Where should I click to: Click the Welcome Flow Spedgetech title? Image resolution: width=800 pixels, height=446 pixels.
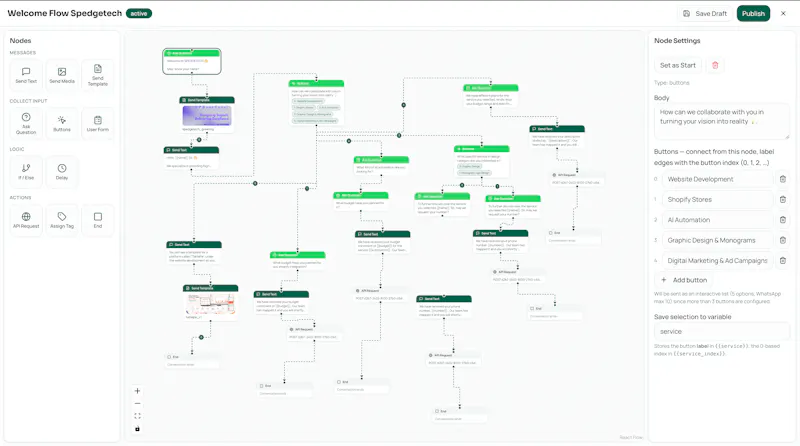click(x=65, y=13)
